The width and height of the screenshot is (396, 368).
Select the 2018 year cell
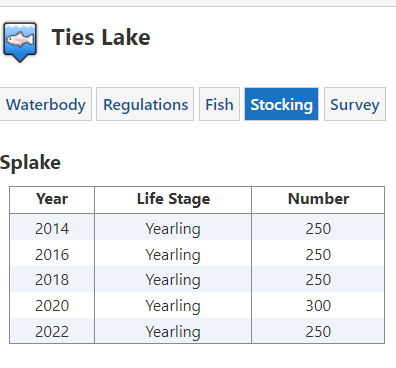pyautogui.click(x=52, y=279)
